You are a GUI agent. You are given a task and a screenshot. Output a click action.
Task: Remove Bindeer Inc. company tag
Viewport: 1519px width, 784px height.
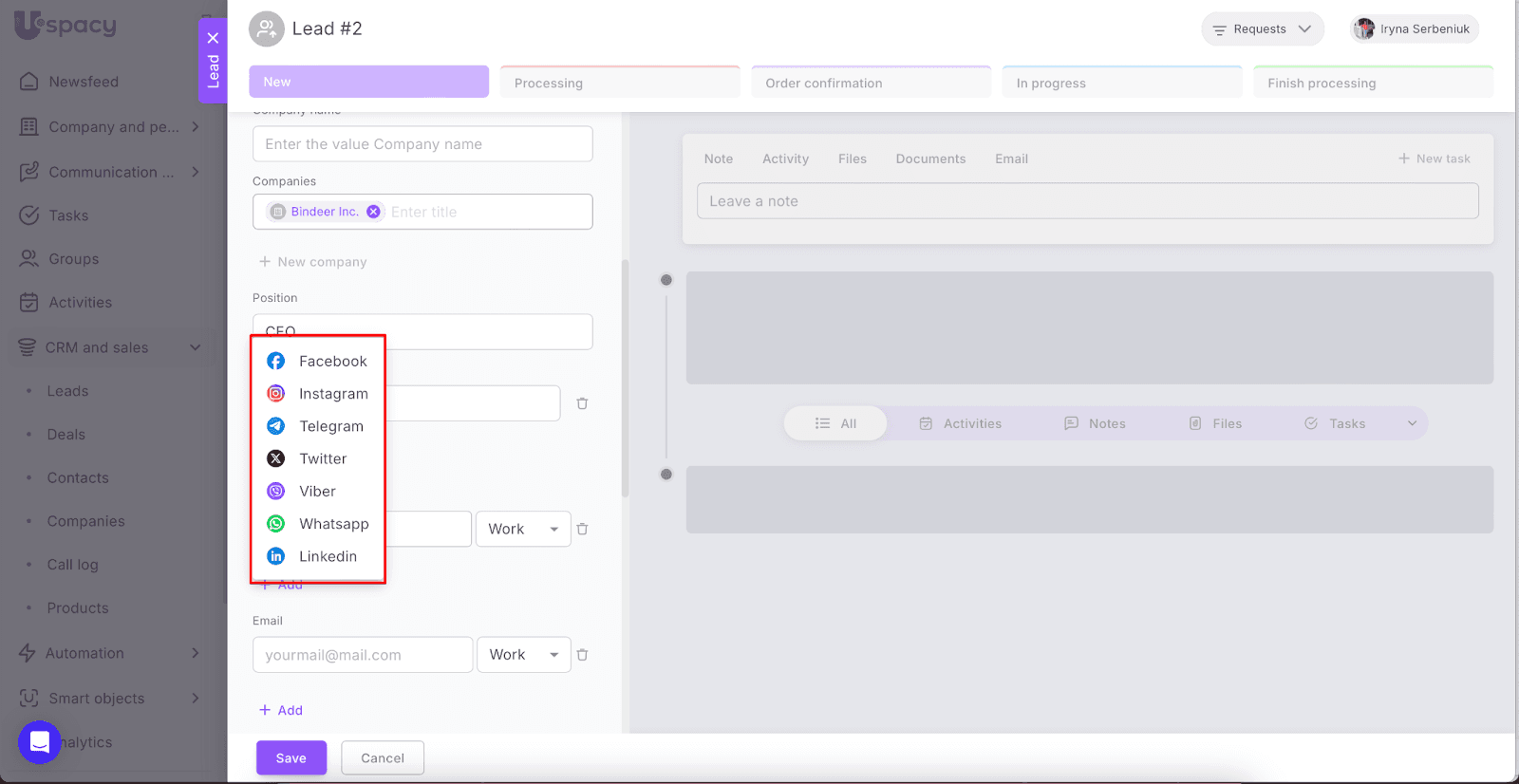tap(374, 212)
